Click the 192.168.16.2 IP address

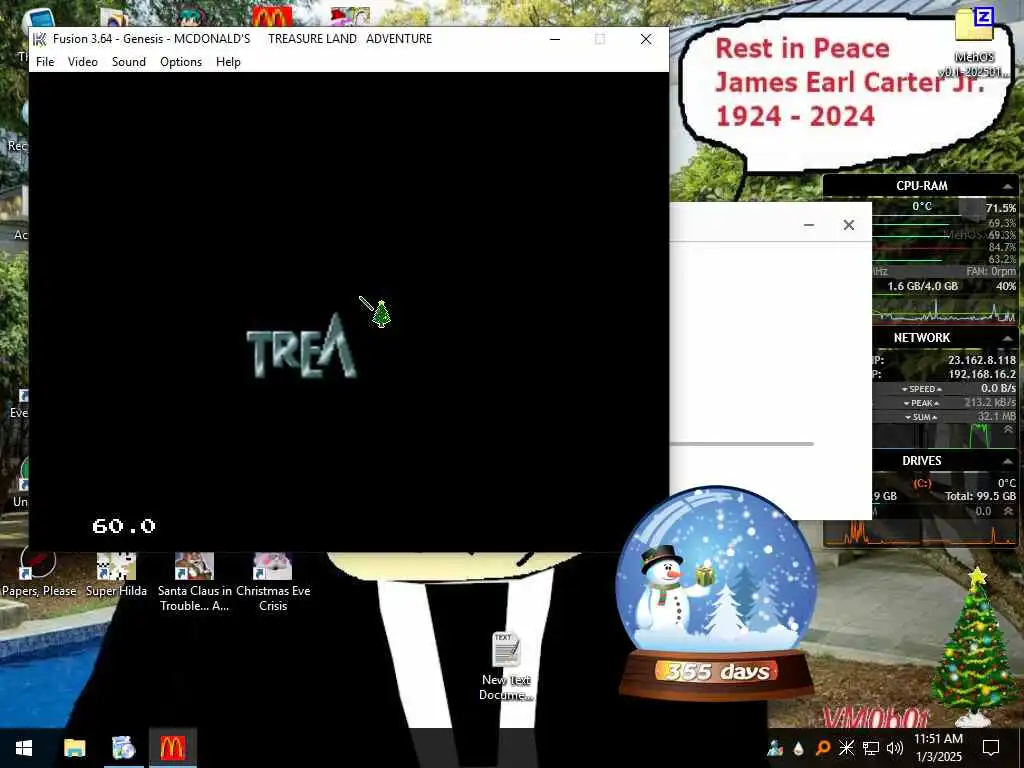[982, 374]
